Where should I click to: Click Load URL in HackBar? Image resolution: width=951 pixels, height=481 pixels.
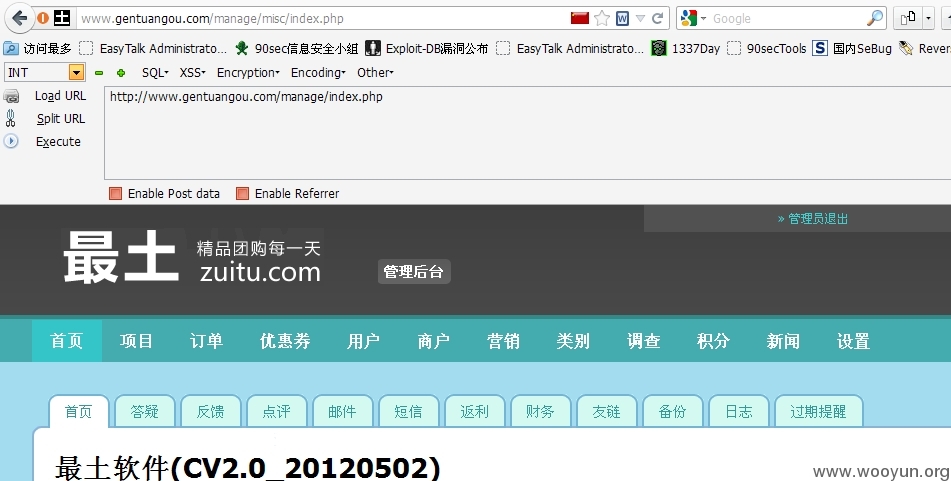point(60,96)
